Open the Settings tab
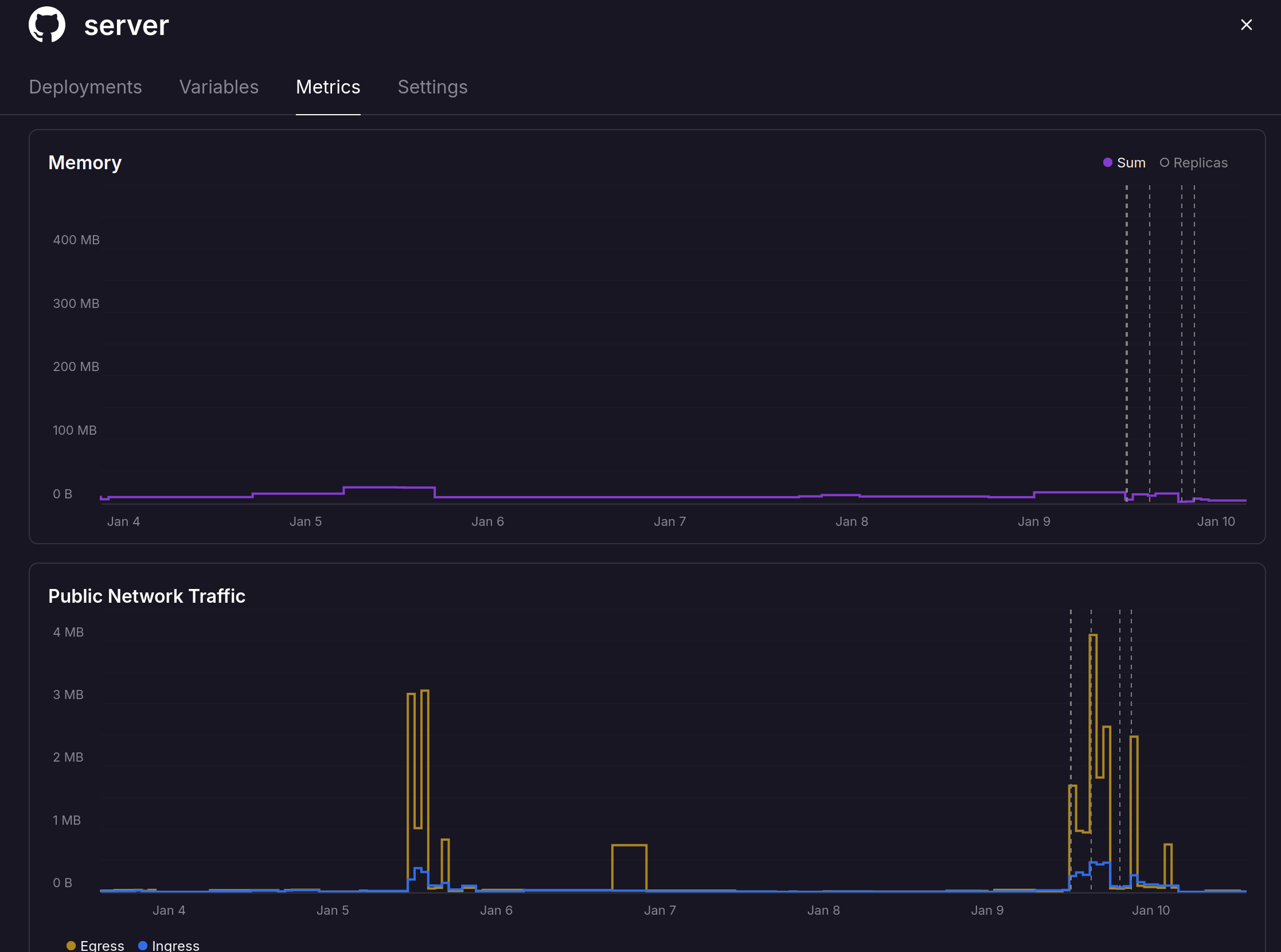 point(433,87)
